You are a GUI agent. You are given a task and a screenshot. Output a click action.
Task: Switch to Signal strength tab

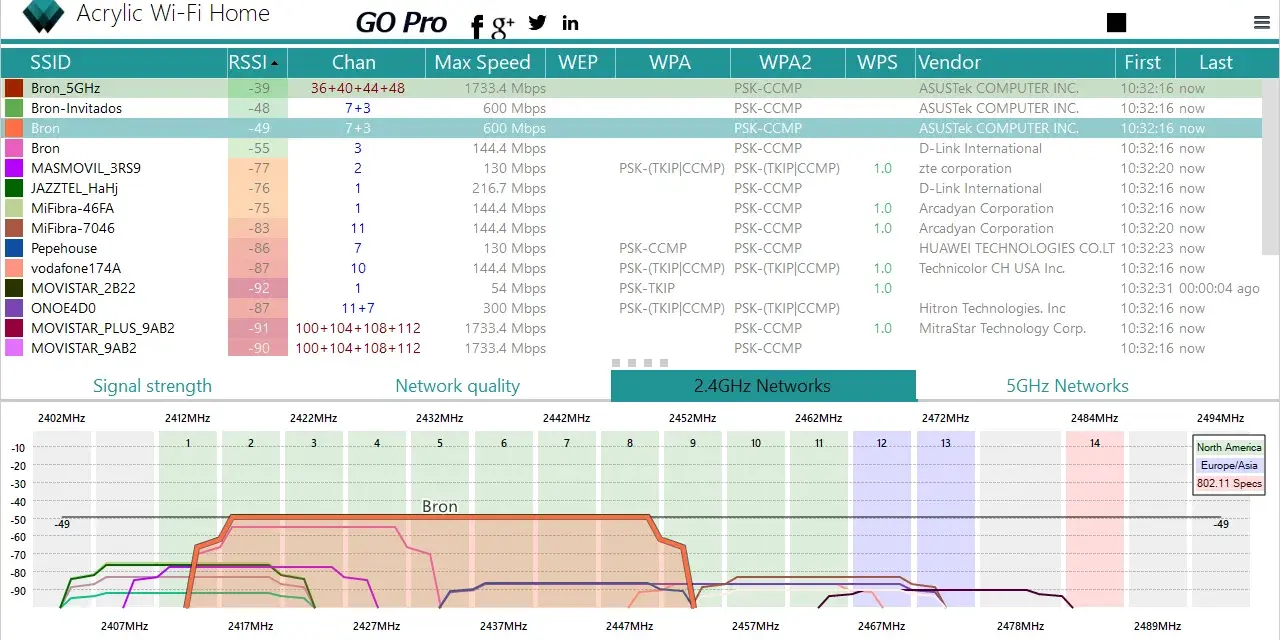point(152,386)
